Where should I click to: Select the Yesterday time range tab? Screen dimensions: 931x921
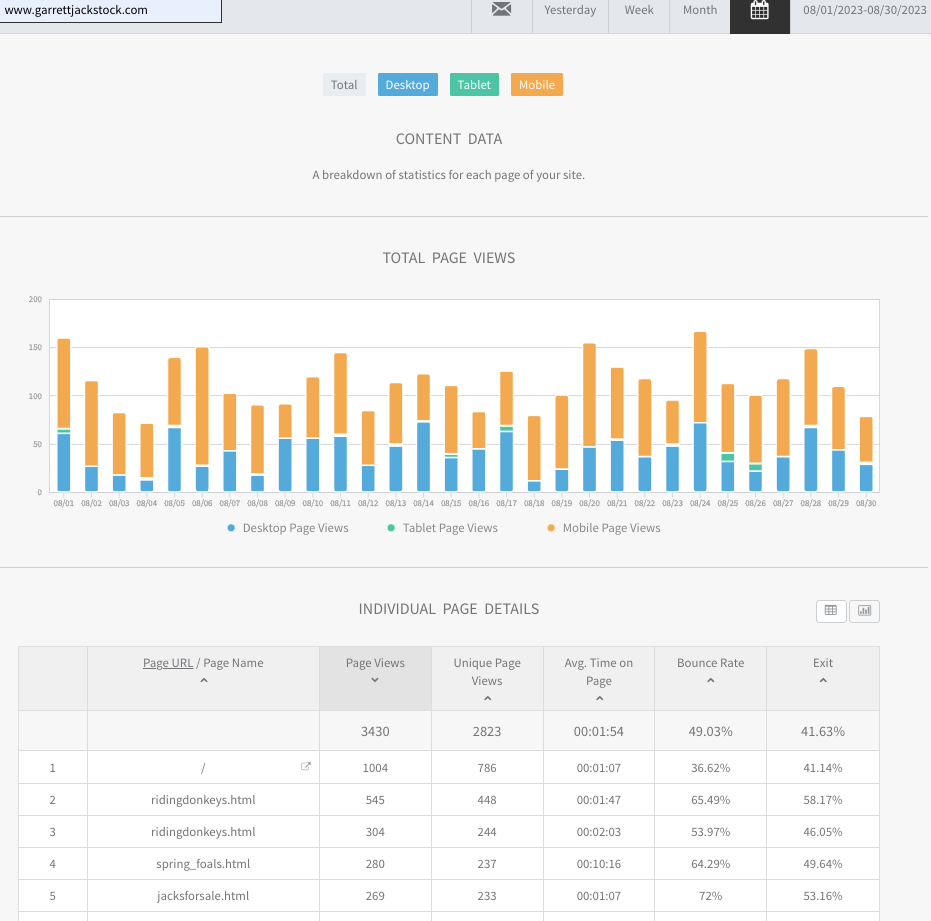pyautogui.click(x=570, y=10)
